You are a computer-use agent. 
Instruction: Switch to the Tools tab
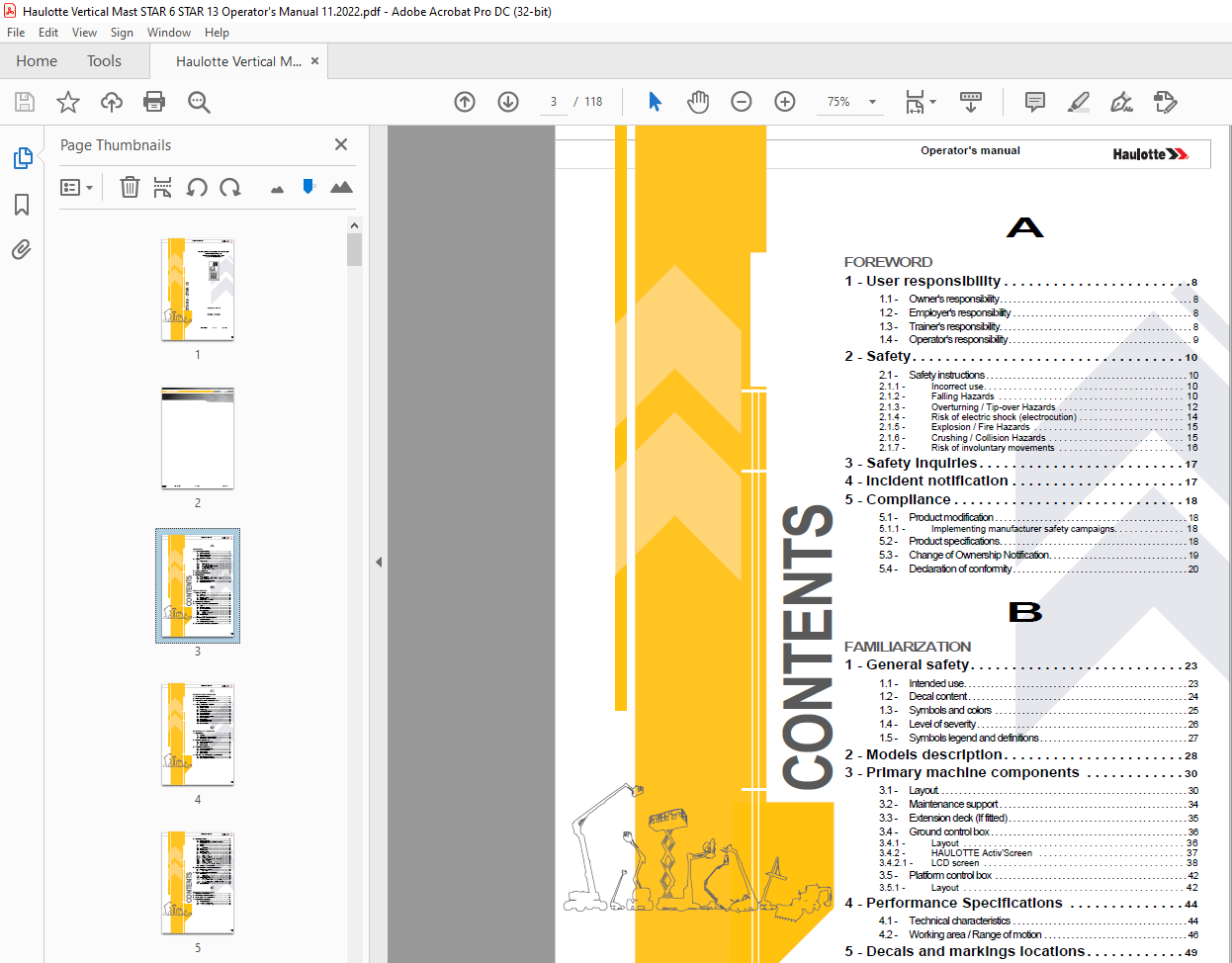click(104, 61)
